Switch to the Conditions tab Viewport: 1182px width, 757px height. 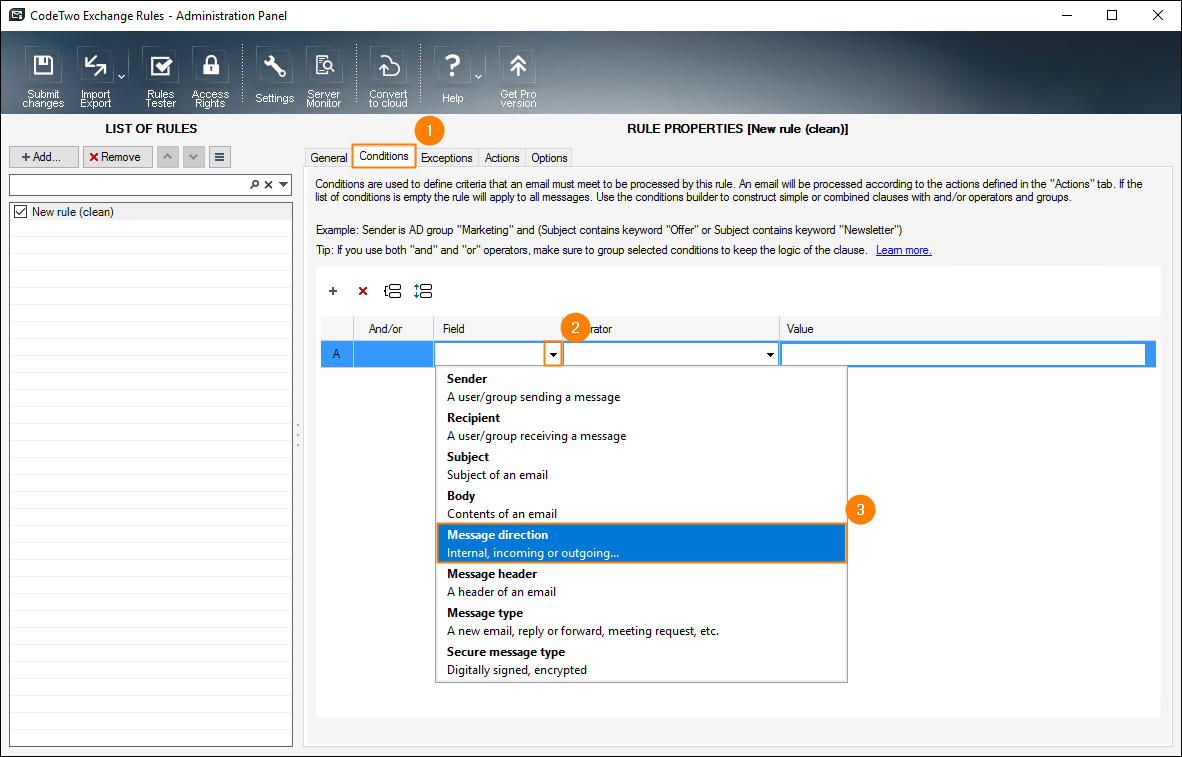[x=384, y=156]
